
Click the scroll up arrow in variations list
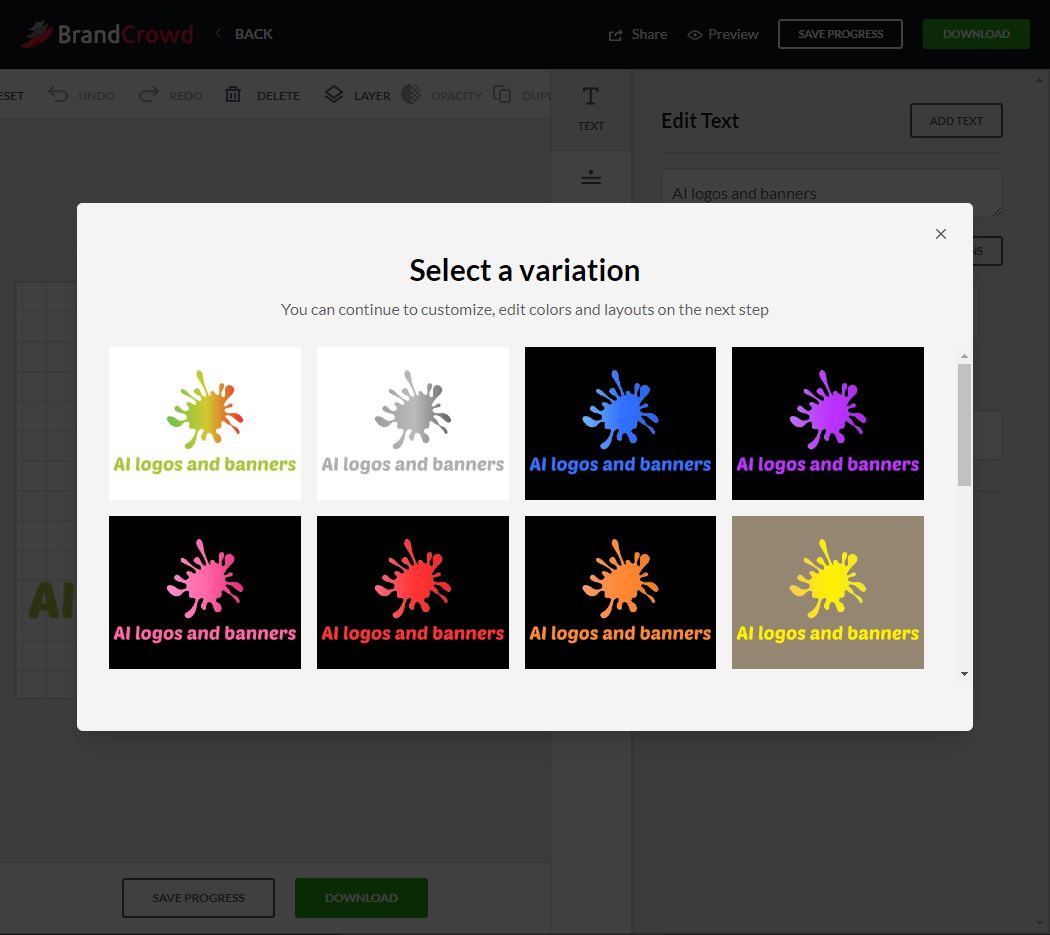pos(964,356)
